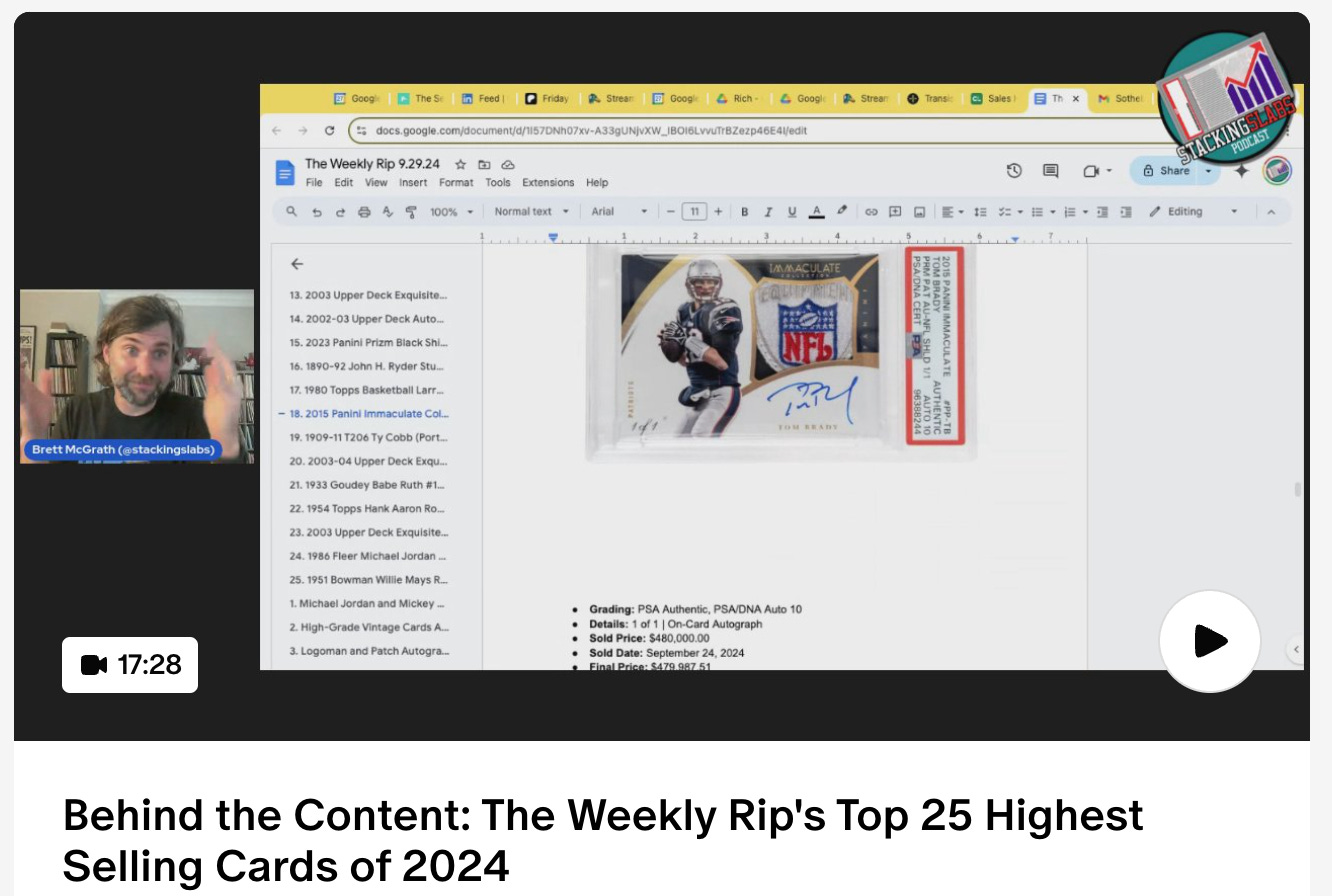The width and height of the screenshot is (1332, 896).
Task: Open the comments icon in the header
Action: click(1050, 171)
